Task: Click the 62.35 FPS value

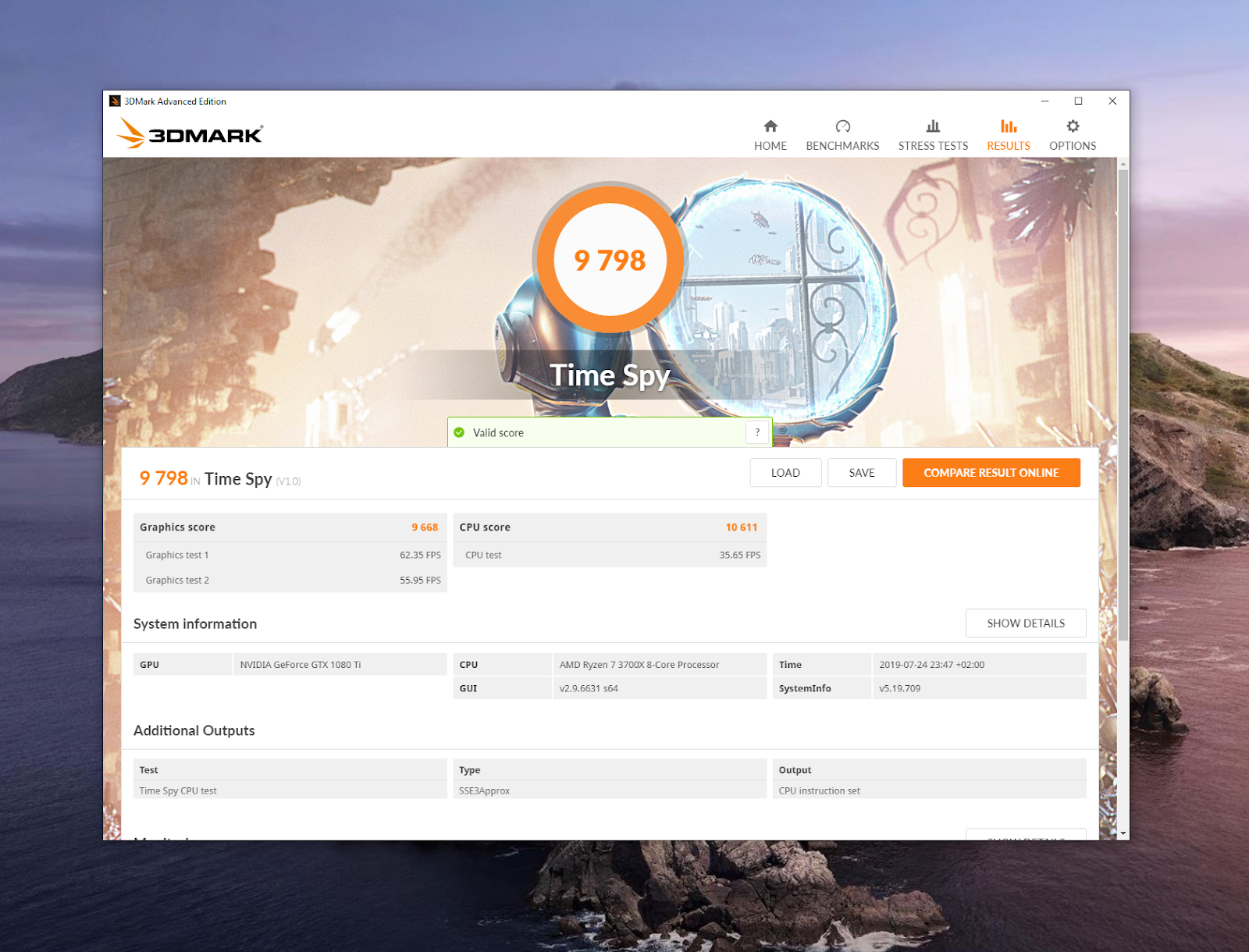Action: (x=420, y=556)
